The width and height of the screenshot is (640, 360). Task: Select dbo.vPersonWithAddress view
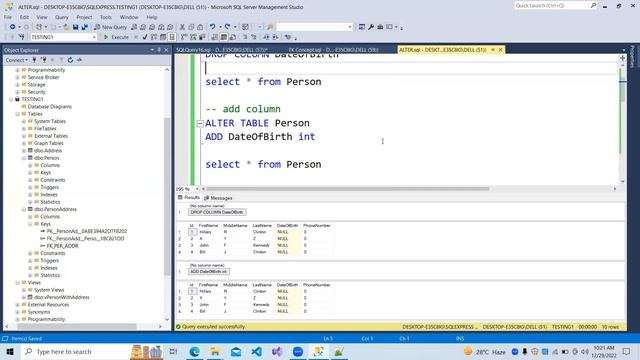click(x=62, y=298)
